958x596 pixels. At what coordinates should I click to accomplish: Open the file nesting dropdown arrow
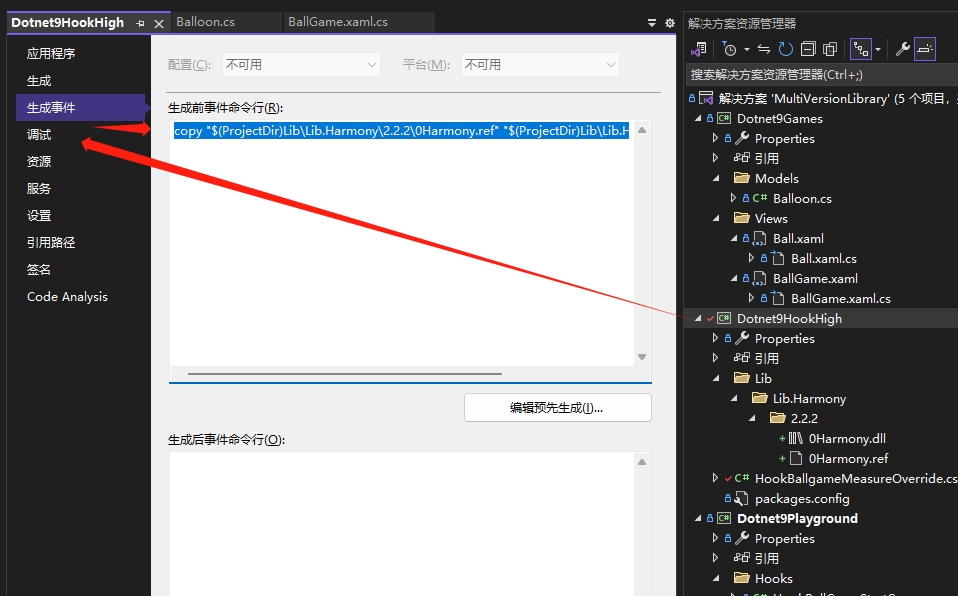tap(878, 50)
